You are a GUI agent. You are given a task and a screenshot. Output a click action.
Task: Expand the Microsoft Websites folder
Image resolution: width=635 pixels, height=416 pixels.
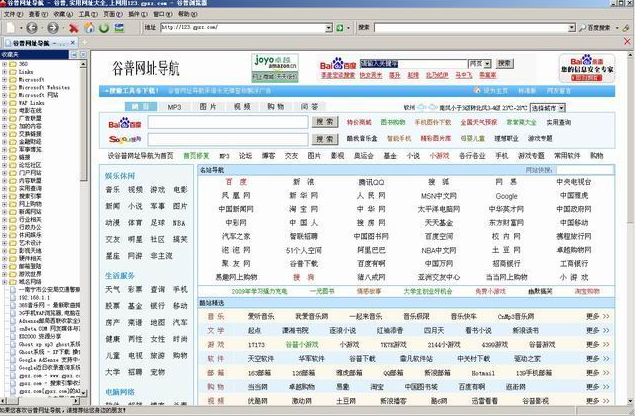tap(5, 87)
